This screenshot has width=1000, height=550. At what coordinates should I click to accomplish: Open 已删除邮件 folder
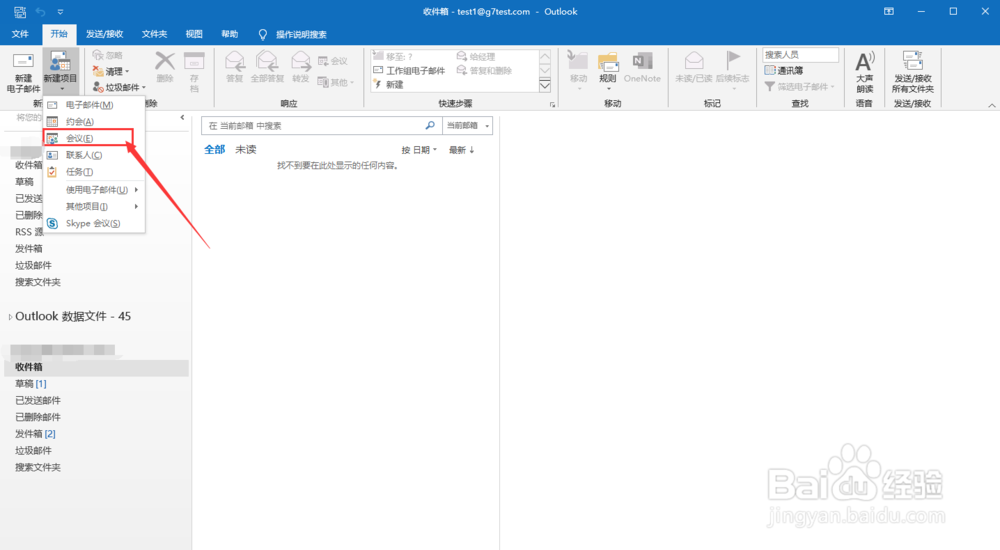(38, 417)
